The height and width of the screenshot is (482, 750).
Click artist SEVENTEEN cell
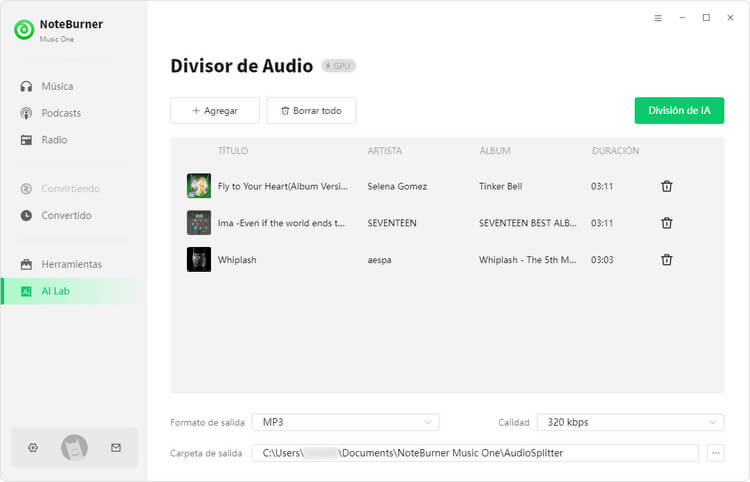pos(392,223)
